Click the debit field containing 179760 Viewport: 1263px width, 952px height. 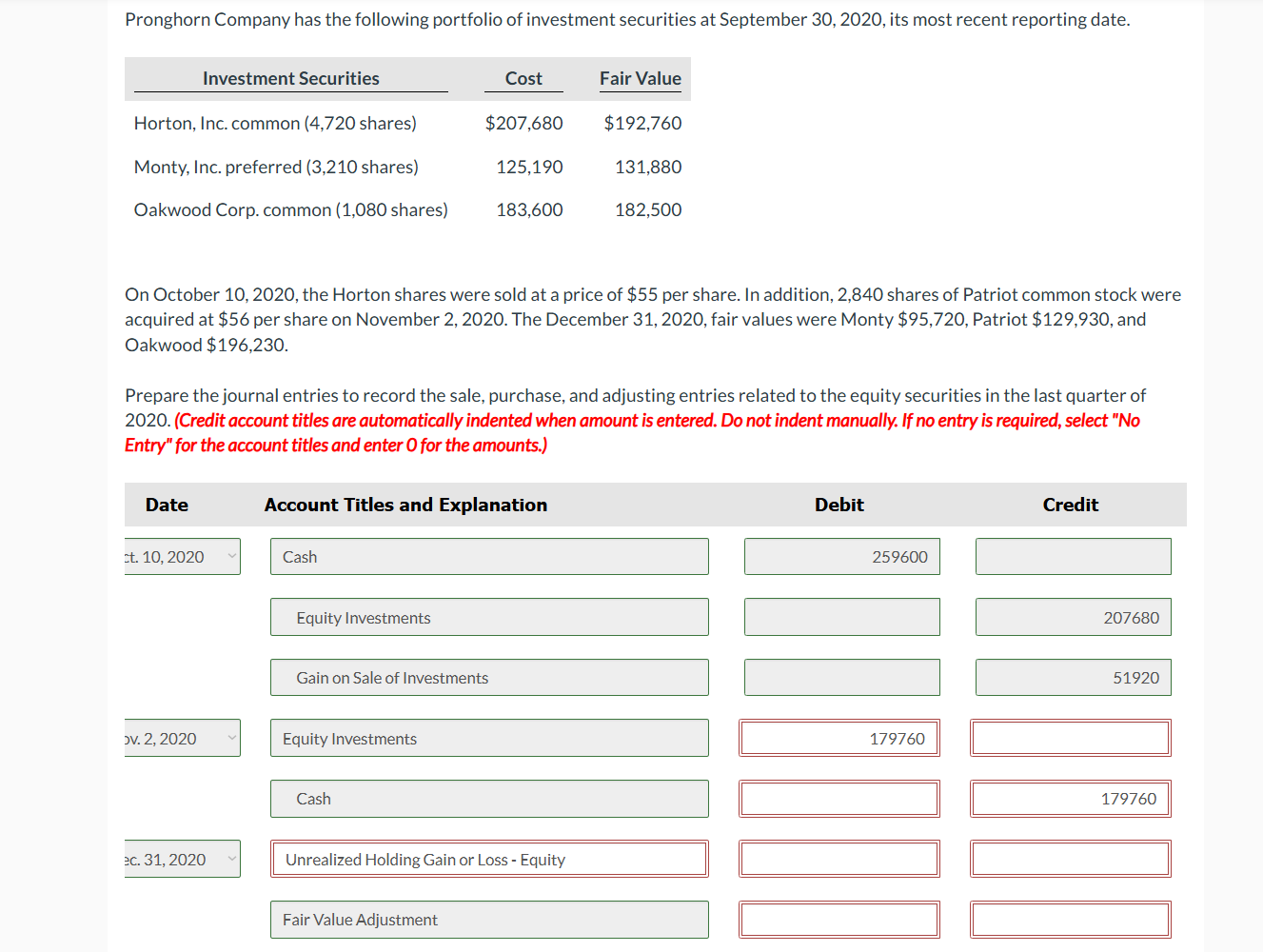coord(839,739)
